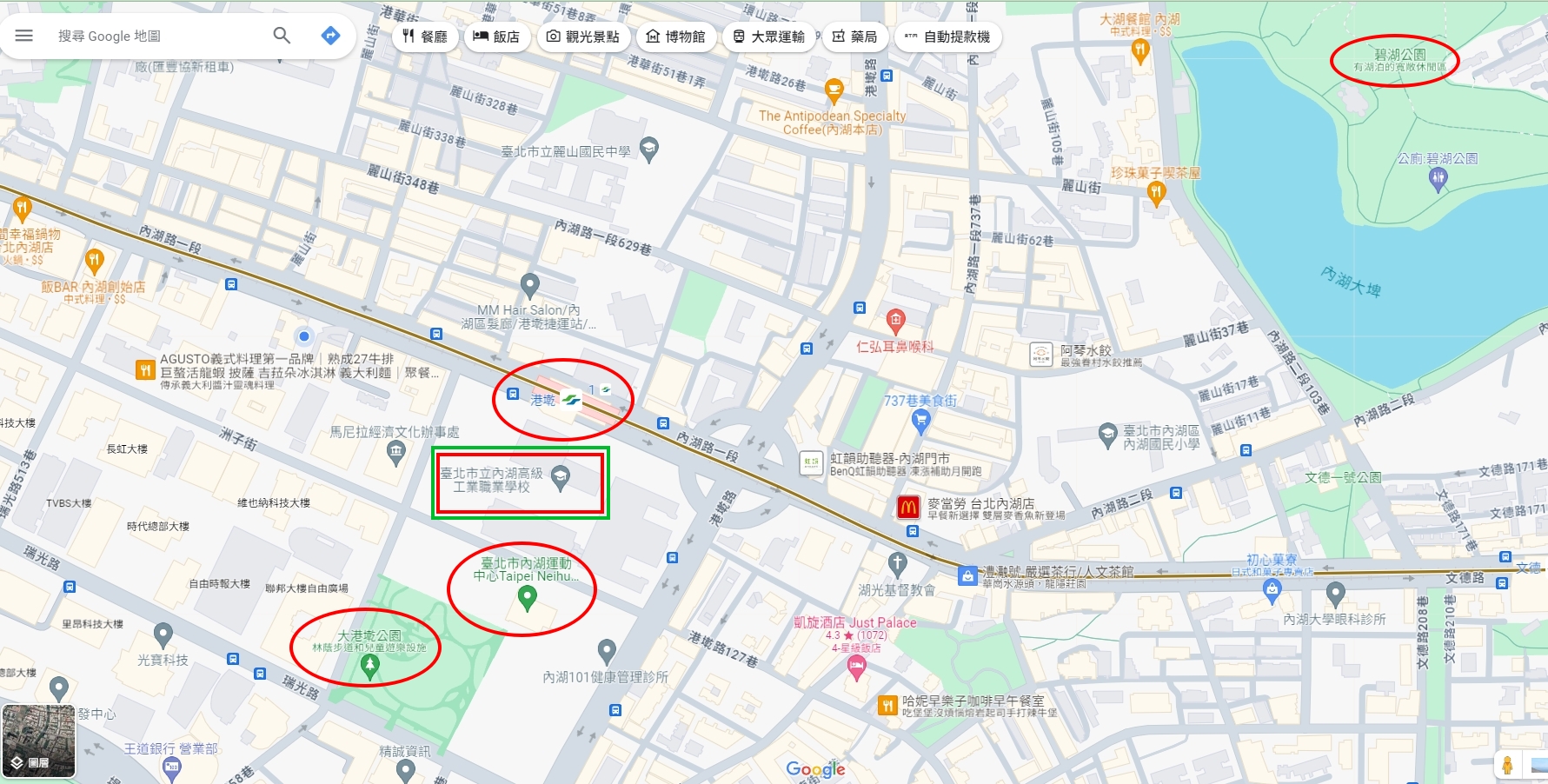Select the 觀光景點 category chip
This screenshot has height=784, width=1548.
click(x=582, y=37)
